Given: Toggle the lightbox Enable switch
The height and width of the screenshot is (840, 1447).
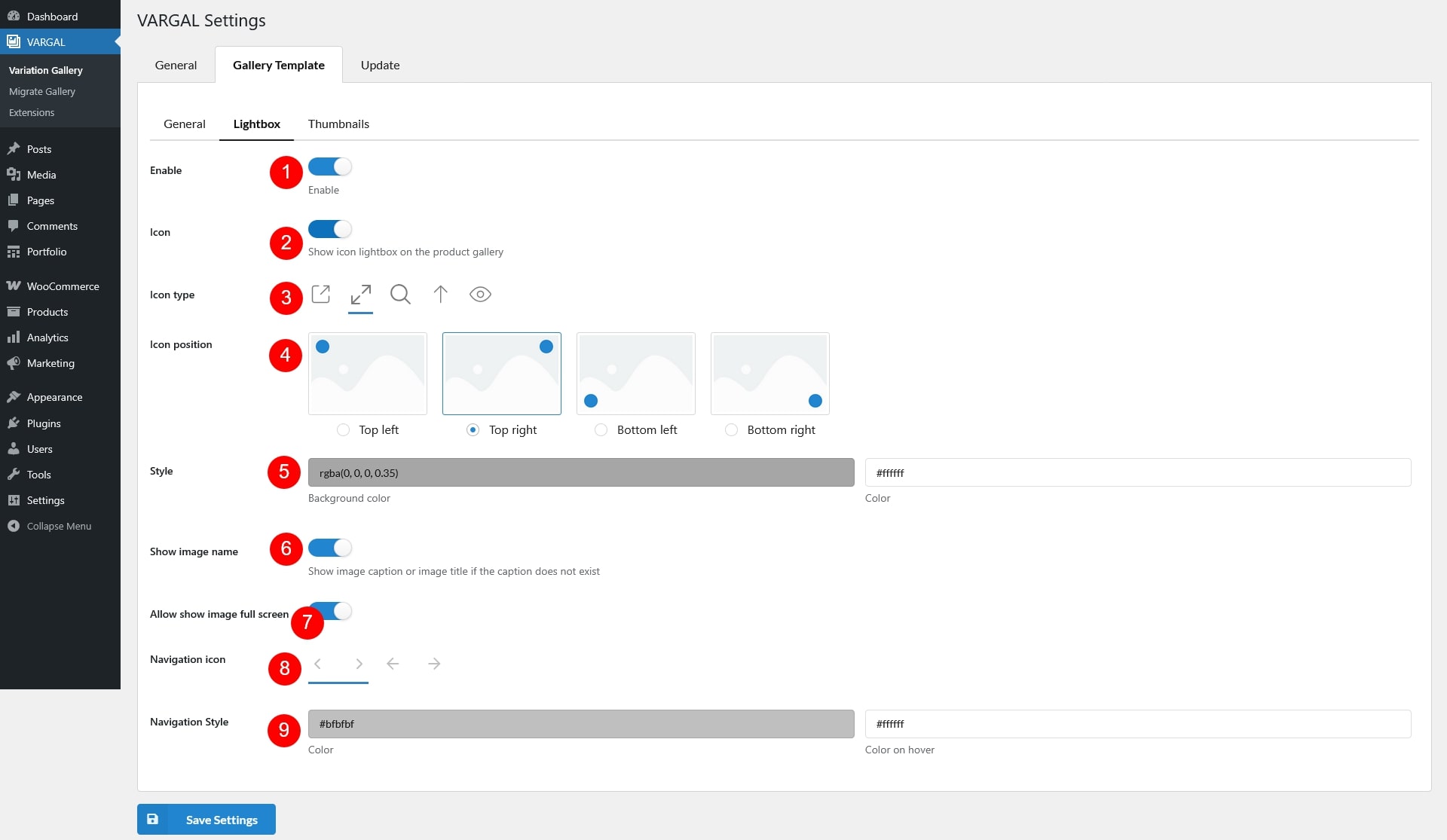Looking at the screenshot, I should tap(330, 166).
